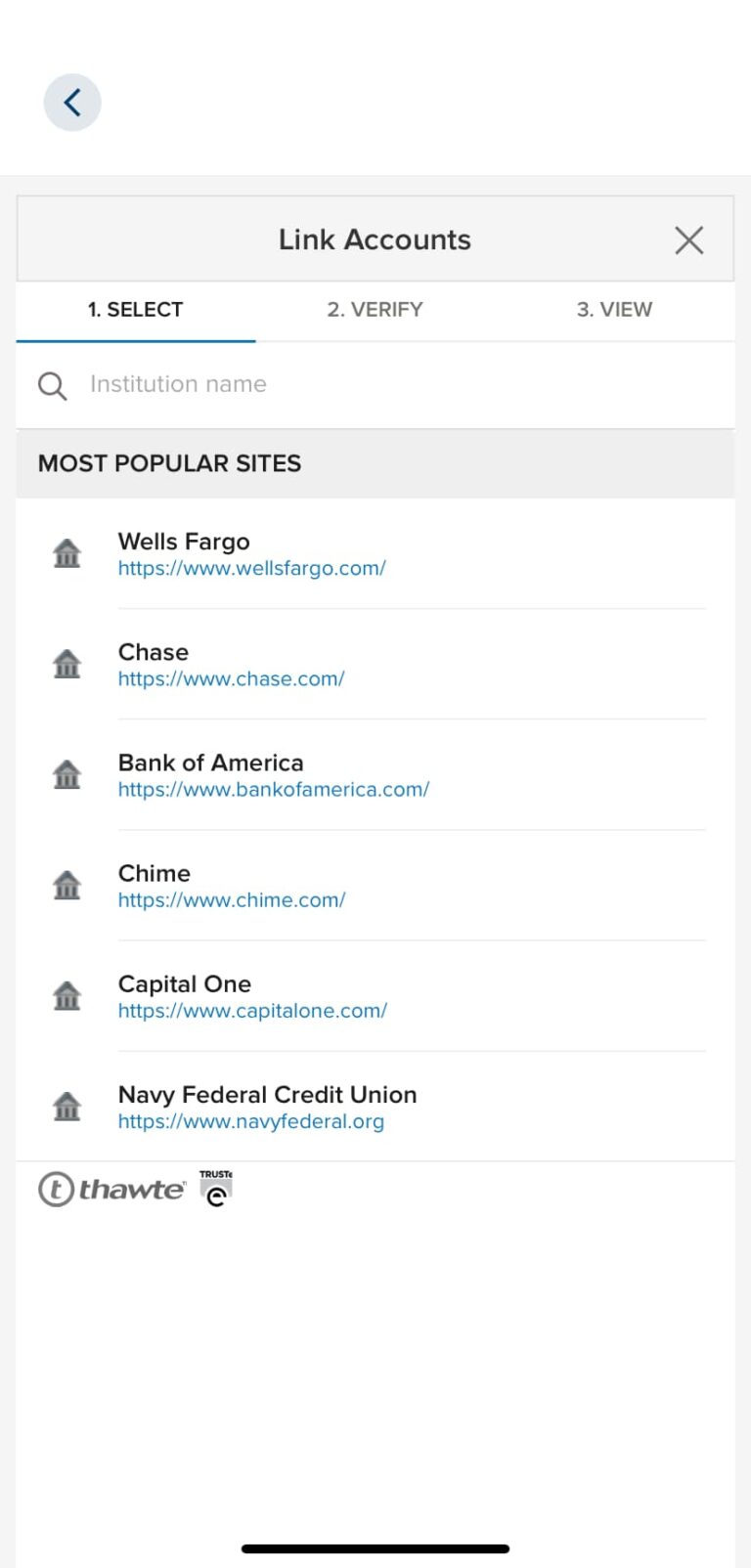
Task: Open the chase.com URL link
Action: click(x=231, y=678)
